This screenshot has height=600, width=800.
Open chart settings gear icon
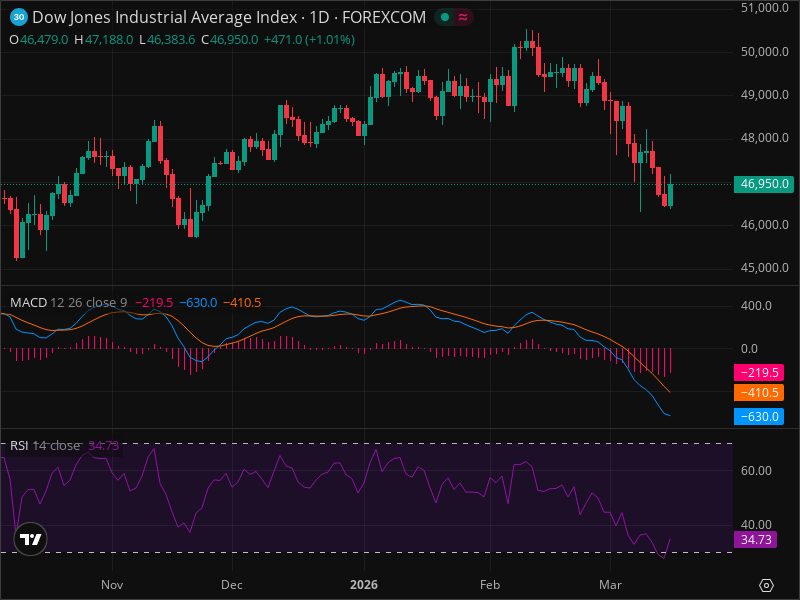766,585
